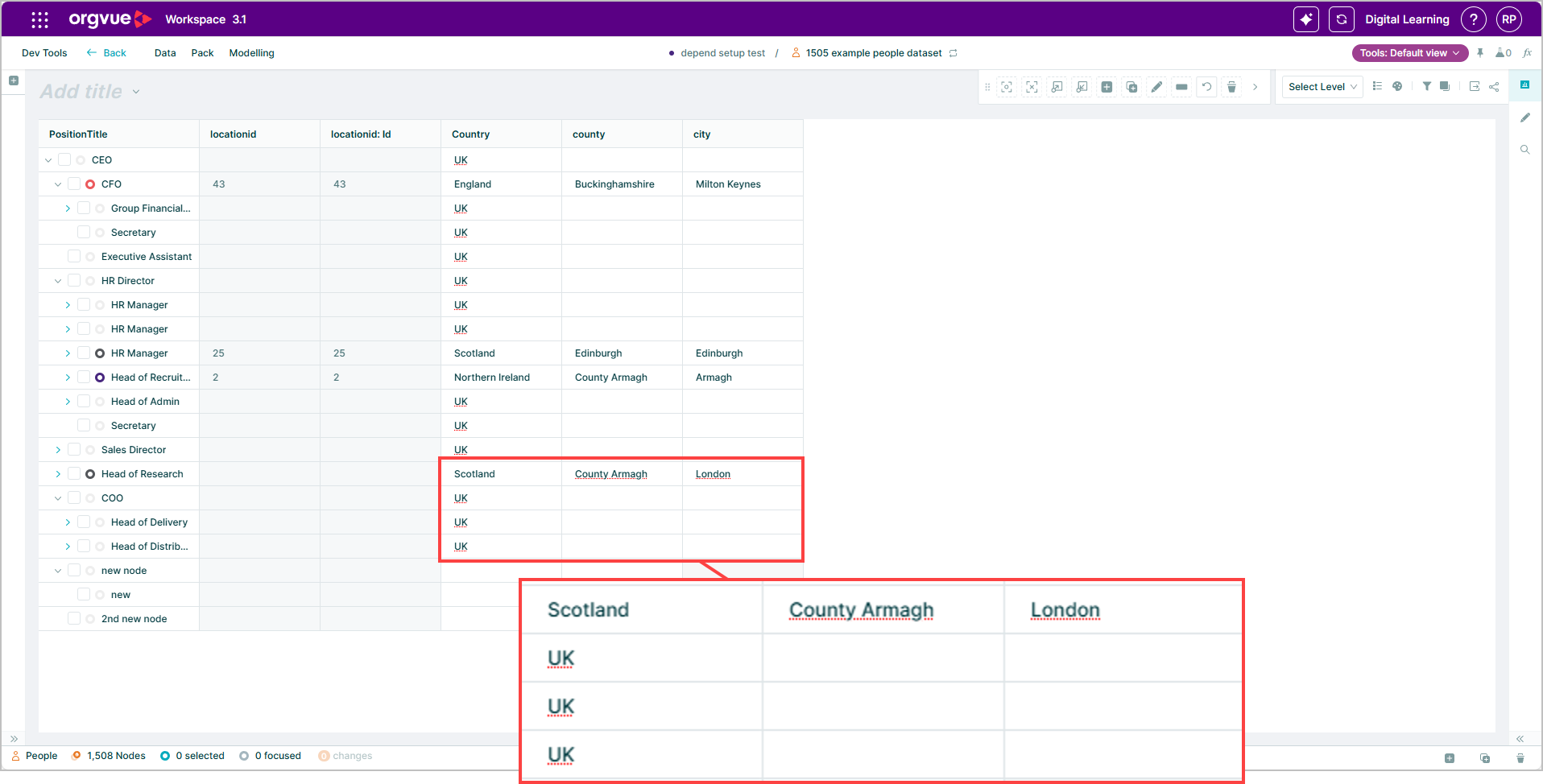This screenshot has height=784, width=1543.
Task: Tick the Head of Research checkbox
Action: (x=74, y=473)
